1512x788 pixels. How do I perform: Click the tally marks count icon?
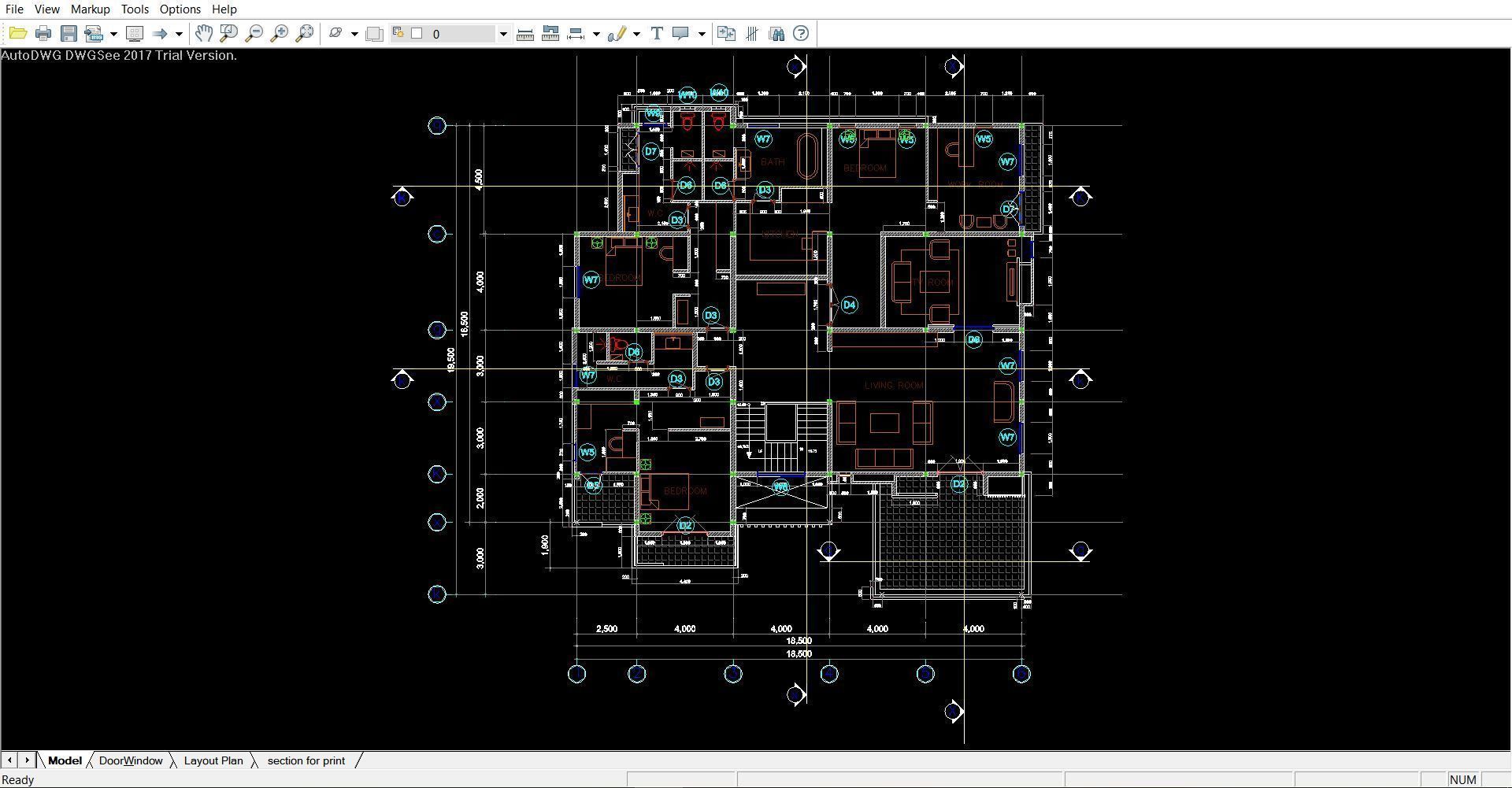point(751,33)
